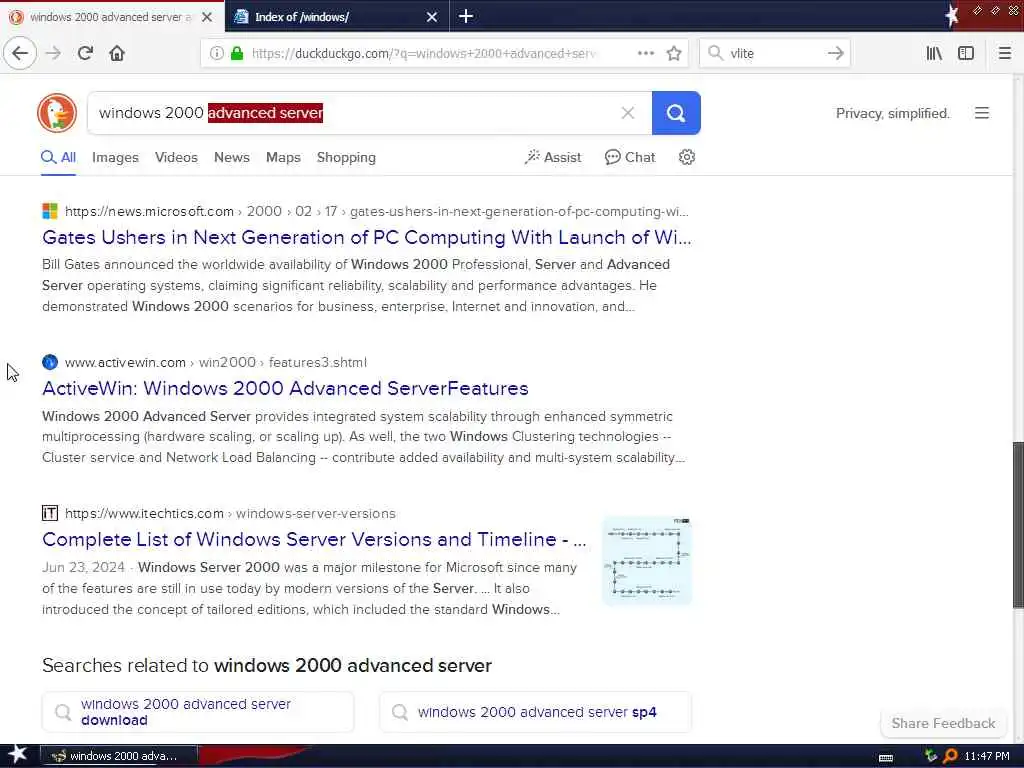Viewport: 1024px width, 768px height.
Task: Switch to the Videos tab
Action: 176,157
